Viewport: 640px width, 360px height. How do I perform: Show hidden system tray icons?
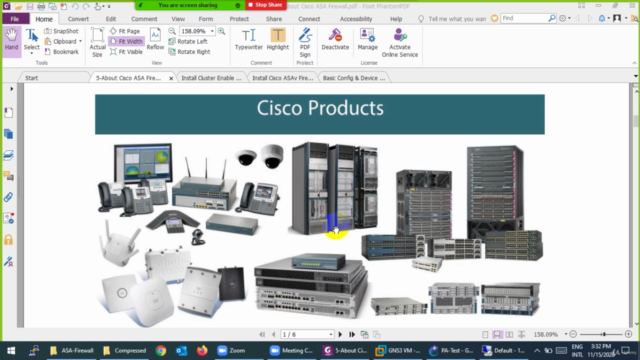537,351
